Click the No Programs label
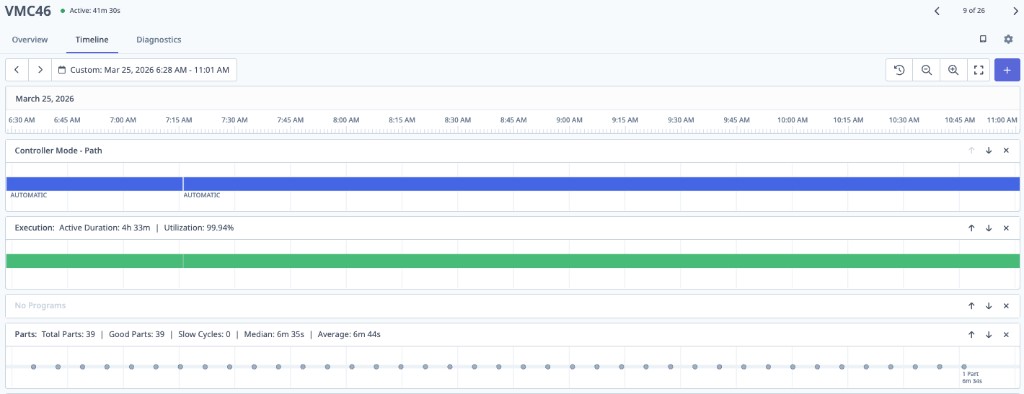1024x394 pixels. (40, 305)
